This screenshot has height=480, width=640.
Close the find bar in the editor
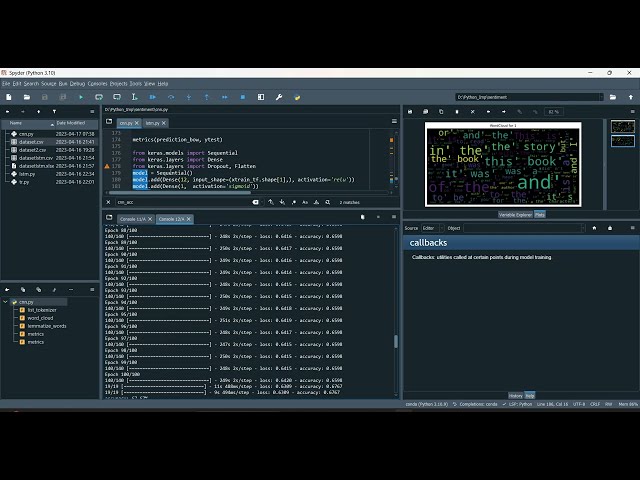108,202
